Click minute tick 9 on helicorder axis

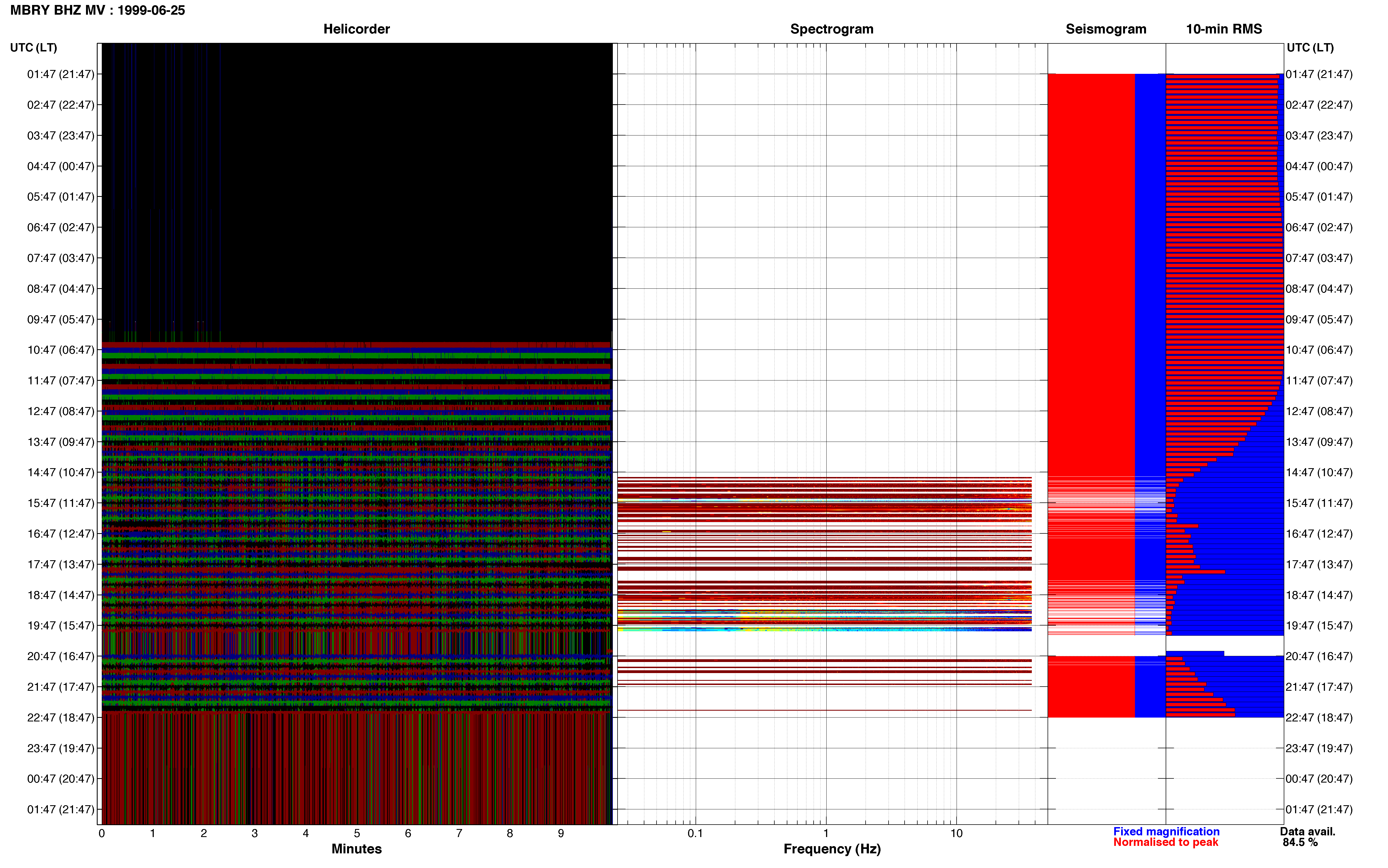561,833
